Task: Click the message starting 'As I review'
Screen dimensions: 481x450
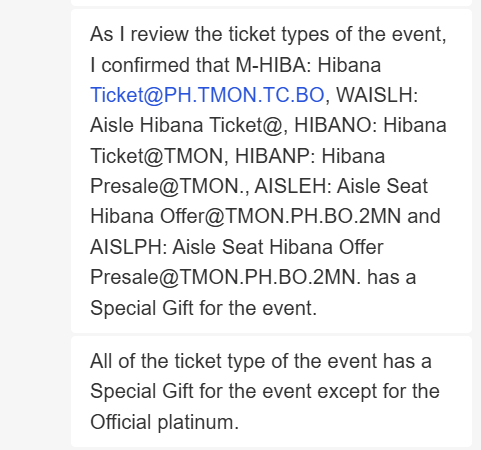Action: tap(271, 171)
